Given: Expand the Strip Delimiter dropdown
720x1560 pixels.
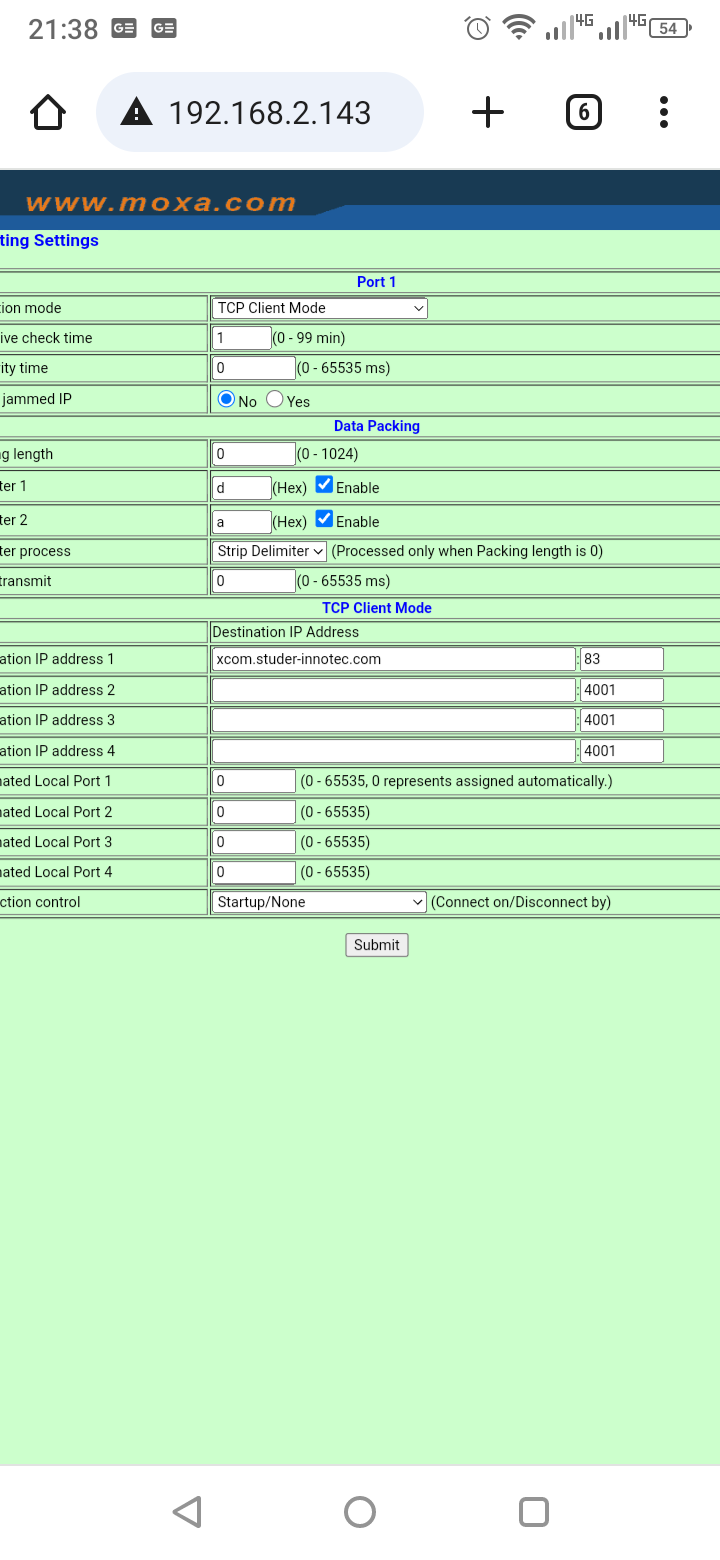Looking at the screenshot, I should (x=269, y=551).
